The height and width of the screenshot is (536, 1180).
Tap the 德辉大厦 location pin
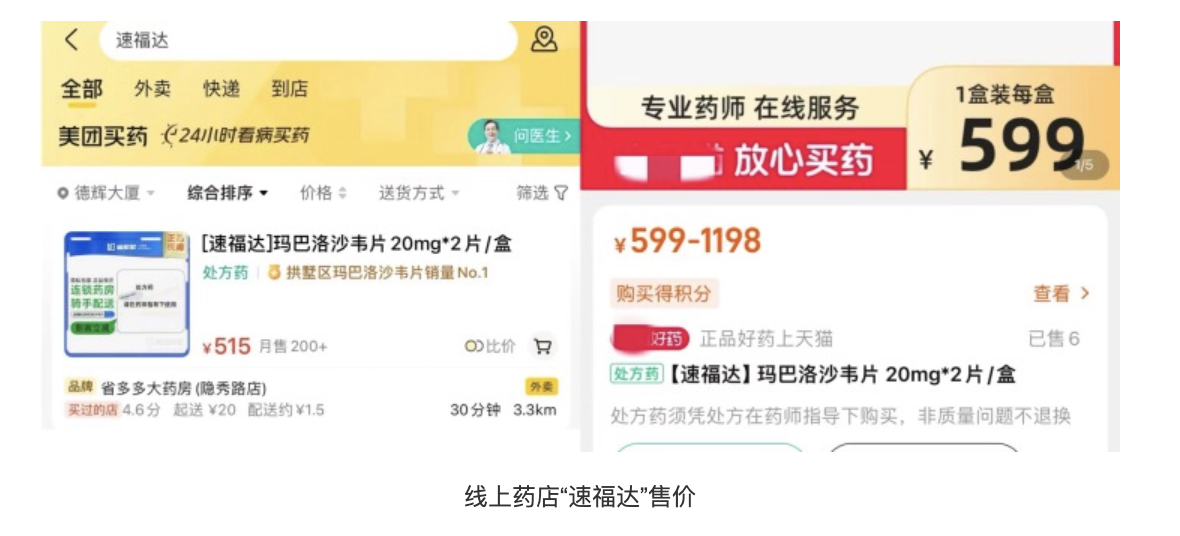tap(63, 193)
